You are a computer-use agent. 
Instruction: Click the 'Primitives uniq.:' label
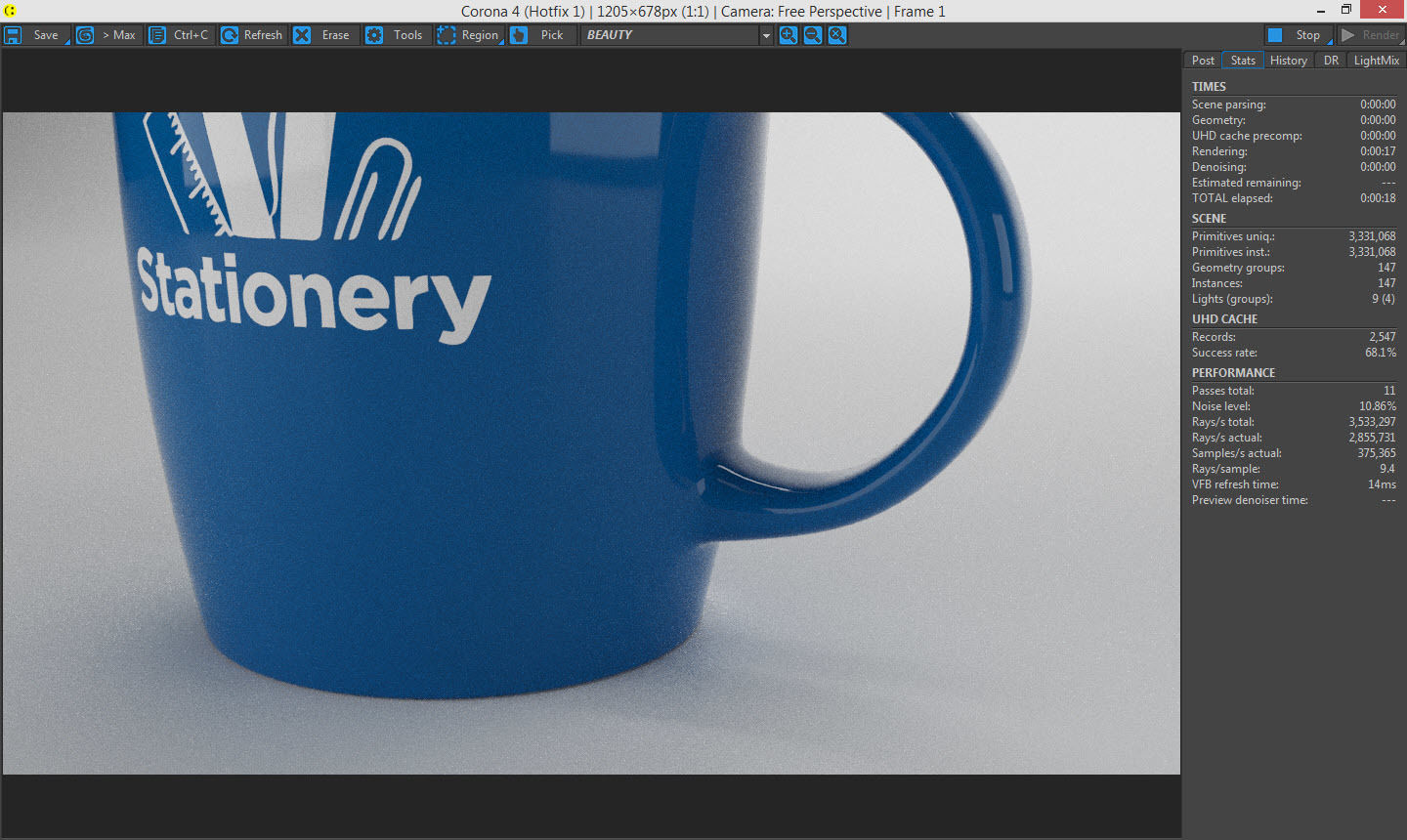point(1233,236)
